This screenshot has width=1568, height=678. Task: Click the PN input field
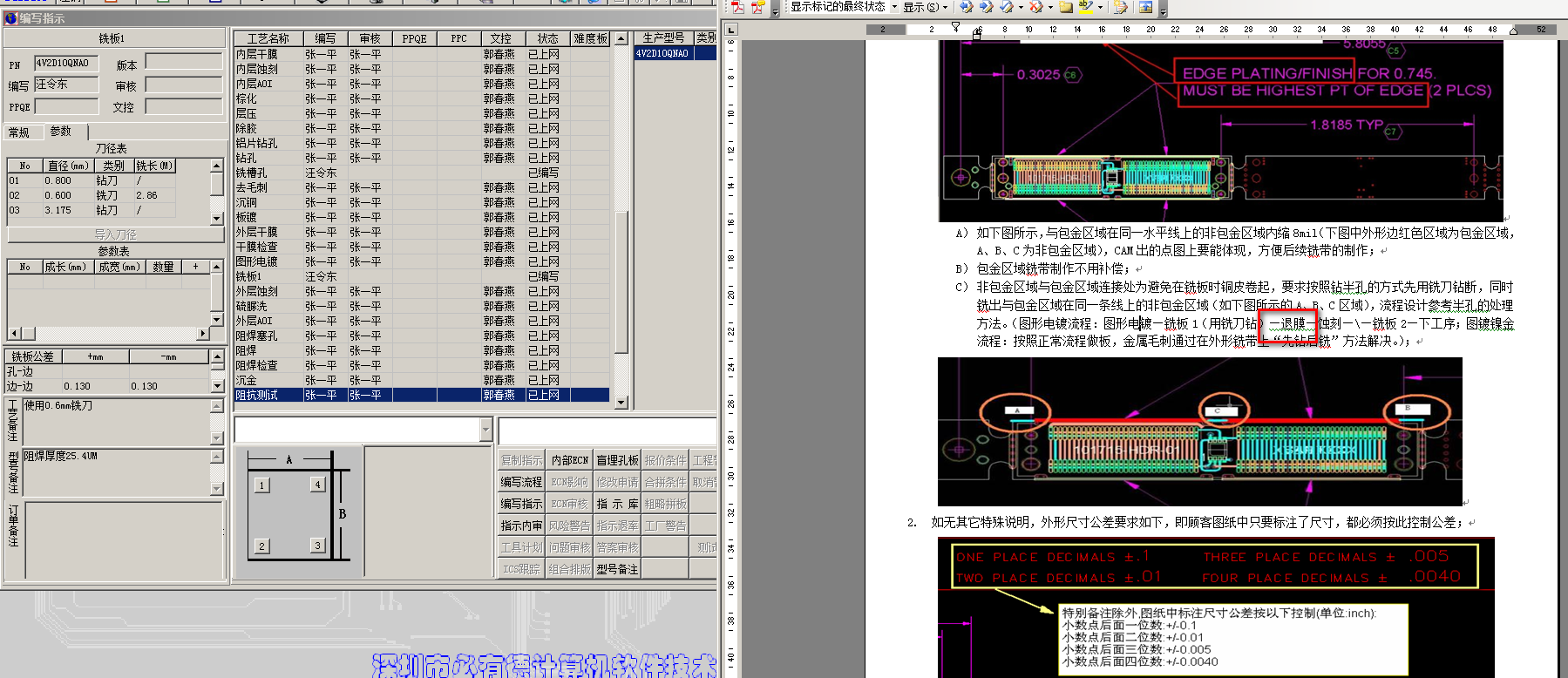[x=66, y=63]
